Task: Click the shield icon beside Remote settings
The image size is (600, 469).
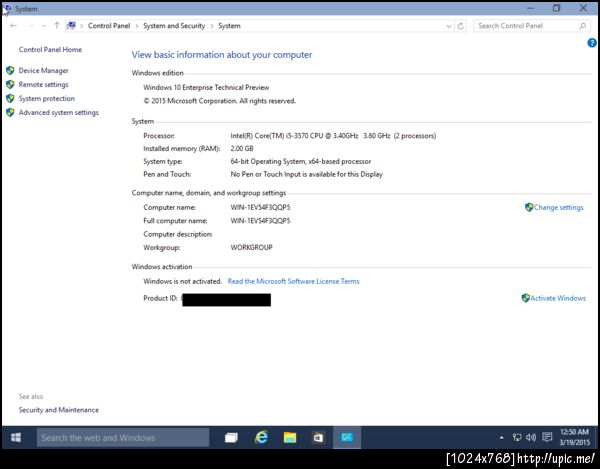Action: (x=10, y=84)
